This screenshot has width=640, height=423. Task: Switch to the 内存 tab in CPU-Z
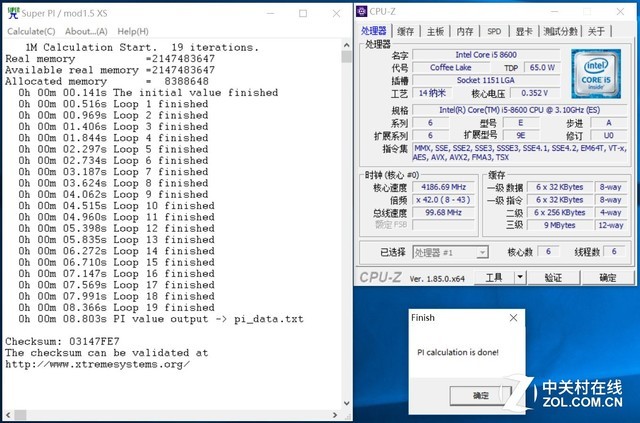pos(464,31)
